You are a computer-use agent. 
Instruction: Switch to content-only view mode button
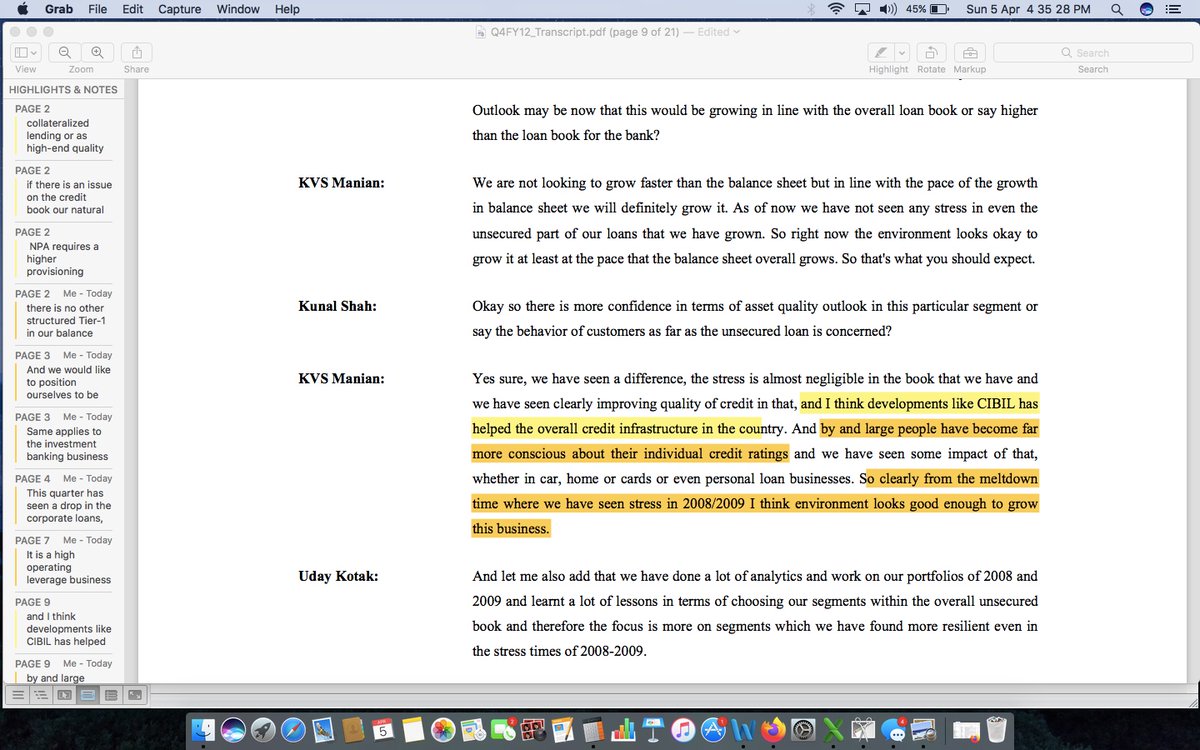pyautogui.click(x=18, y=693)
